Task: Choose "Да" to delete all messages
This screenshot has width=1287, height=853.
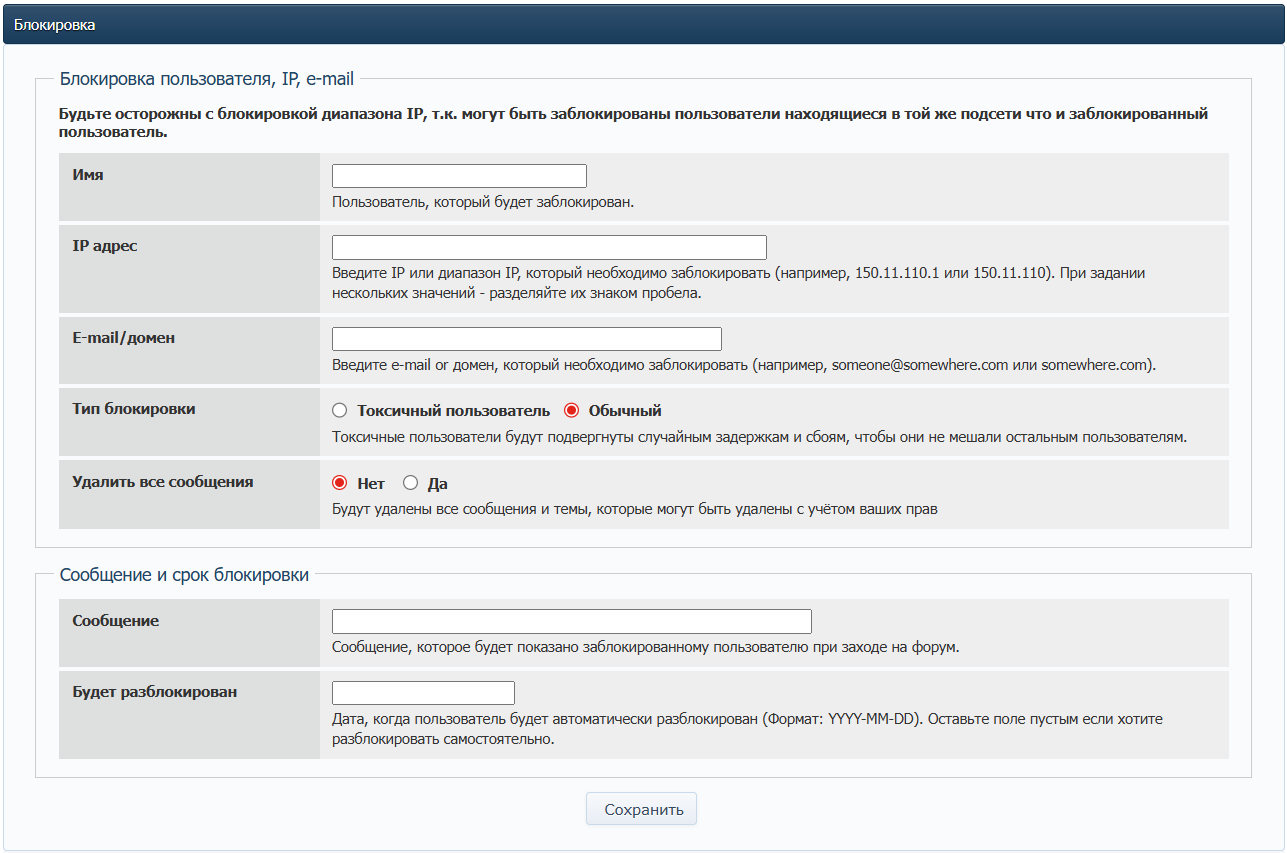Action: coord(410,483)
